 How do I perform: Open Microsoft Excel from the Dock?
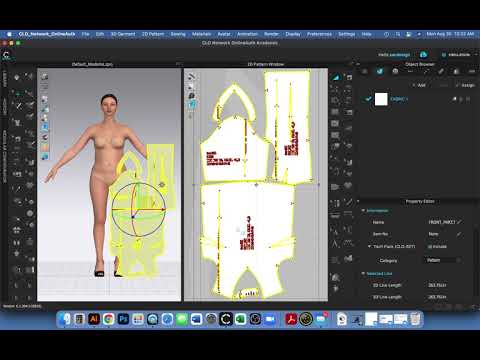pos(240,319)
